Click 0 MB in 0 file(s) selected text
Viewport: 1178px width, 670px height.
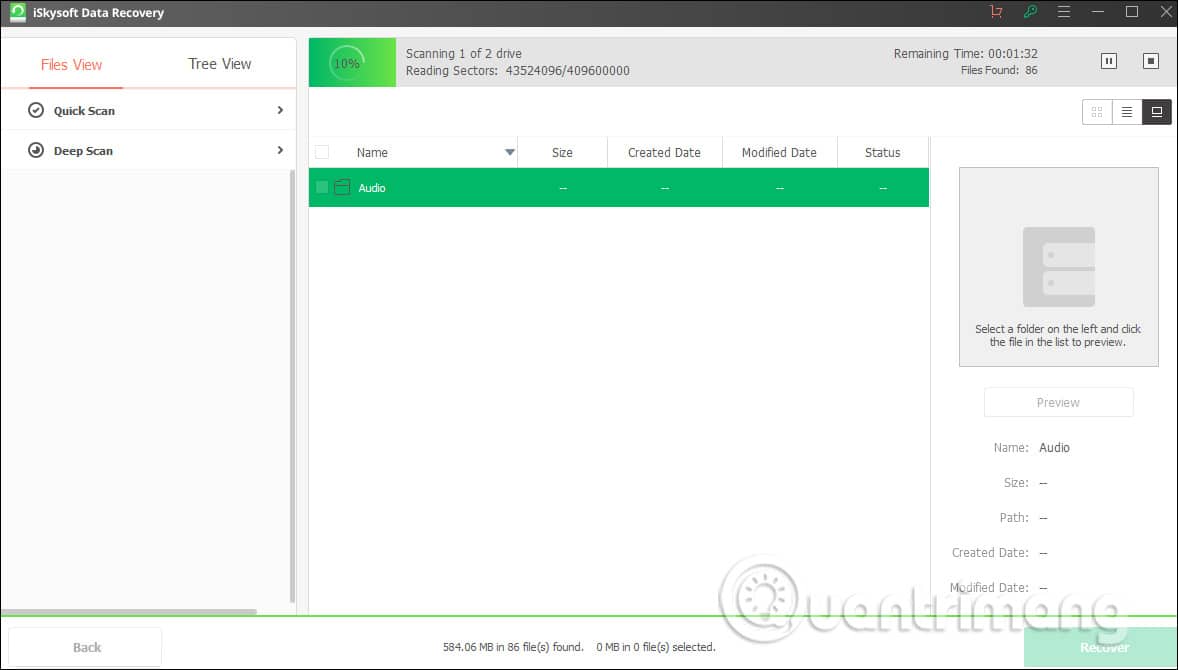(x=656, y=647)
